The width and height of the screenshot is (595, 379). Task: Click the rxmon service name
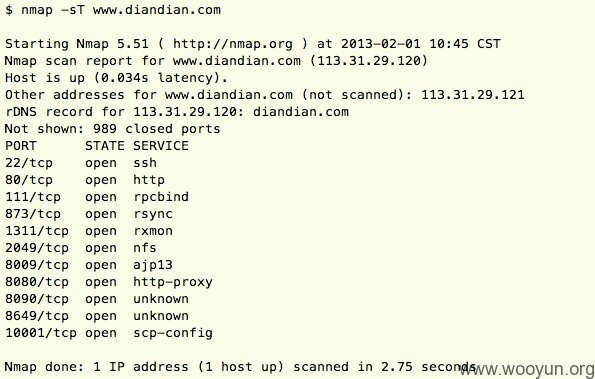[153, 231]
